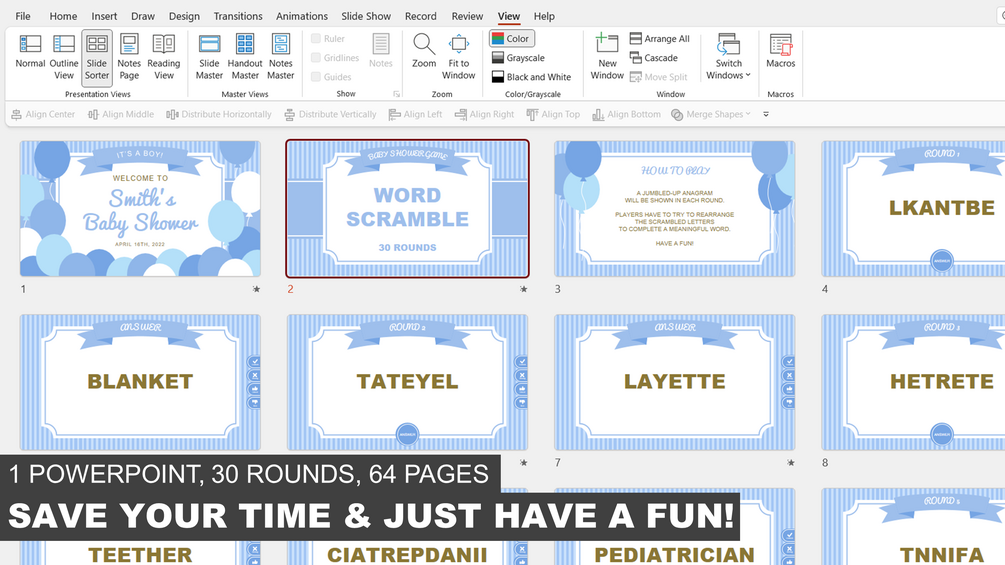Click transition star under slide 1
This screenshot has height=565, width=1005.
[256, 290]
